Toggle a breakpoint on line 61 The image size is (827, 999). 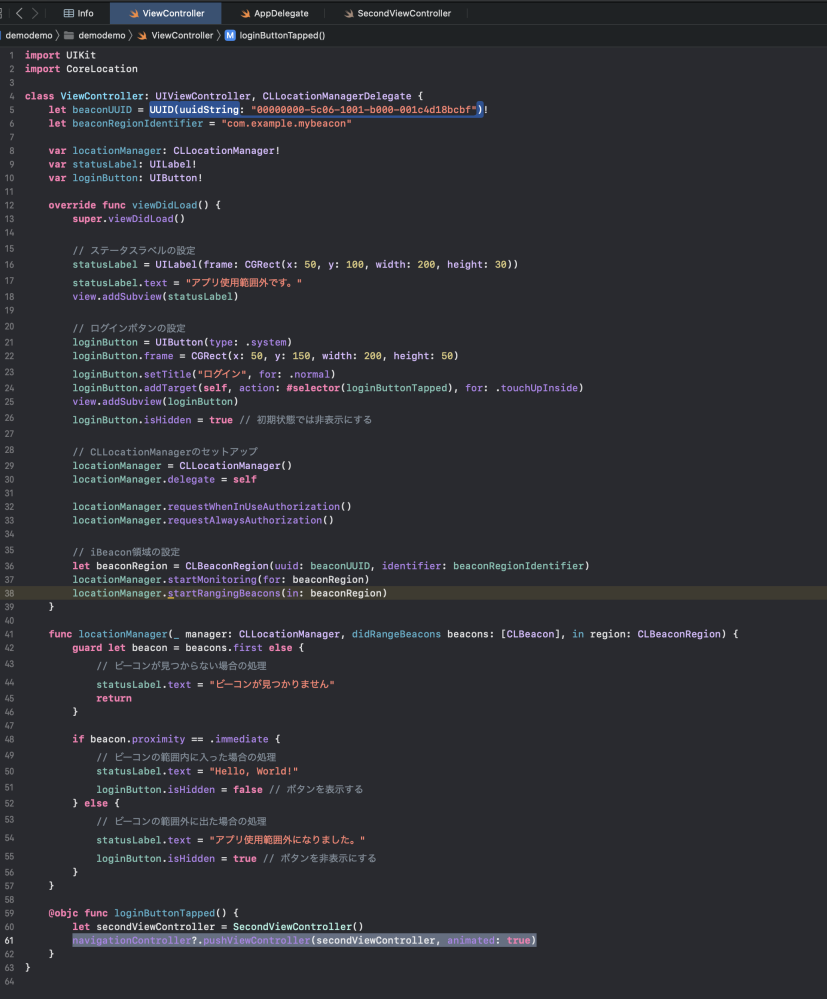pyautogui.click(x=9, y=940)
